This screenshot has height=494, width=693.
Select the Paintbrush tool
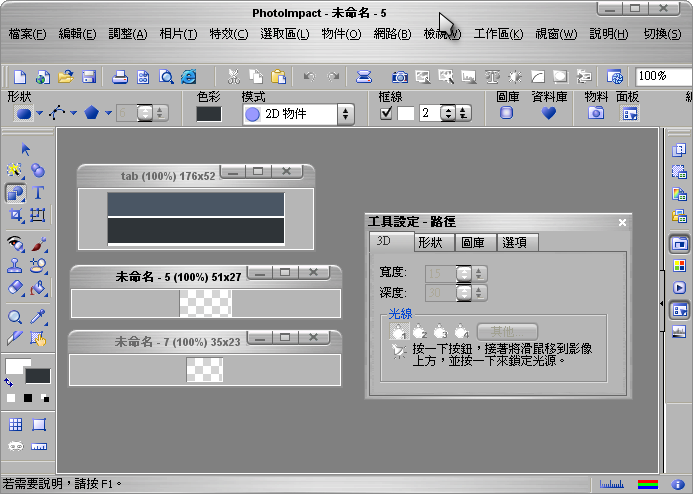point(38,244)
